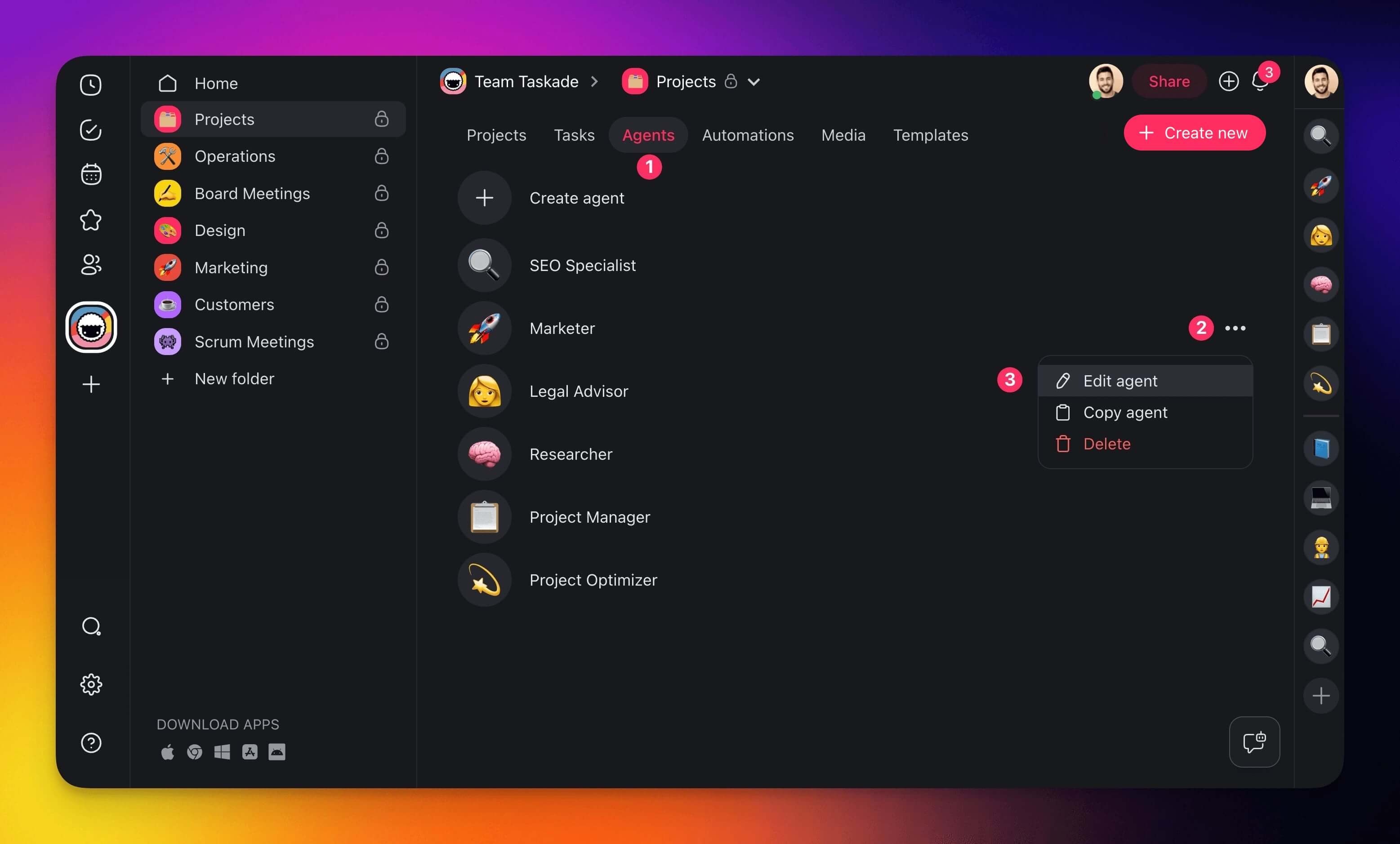Open the recent activity clock icon
The height and width of the screenshot is (844, 1400).
(x=91, y=85)
